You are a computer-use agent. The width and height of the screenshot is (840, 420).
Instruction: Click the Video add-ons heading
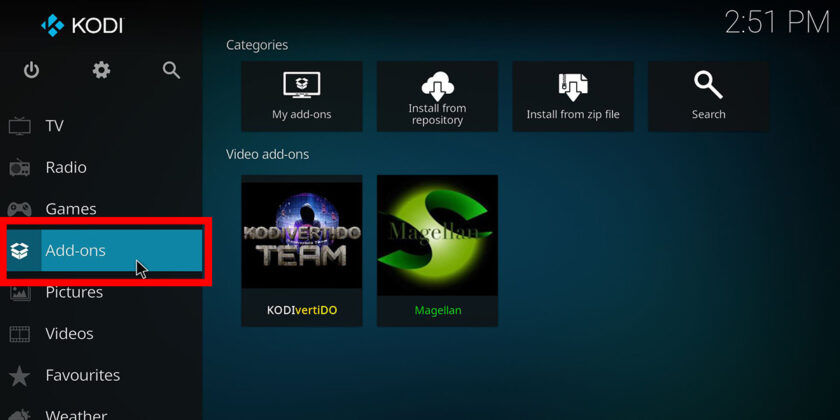click(x=267, y=154)
